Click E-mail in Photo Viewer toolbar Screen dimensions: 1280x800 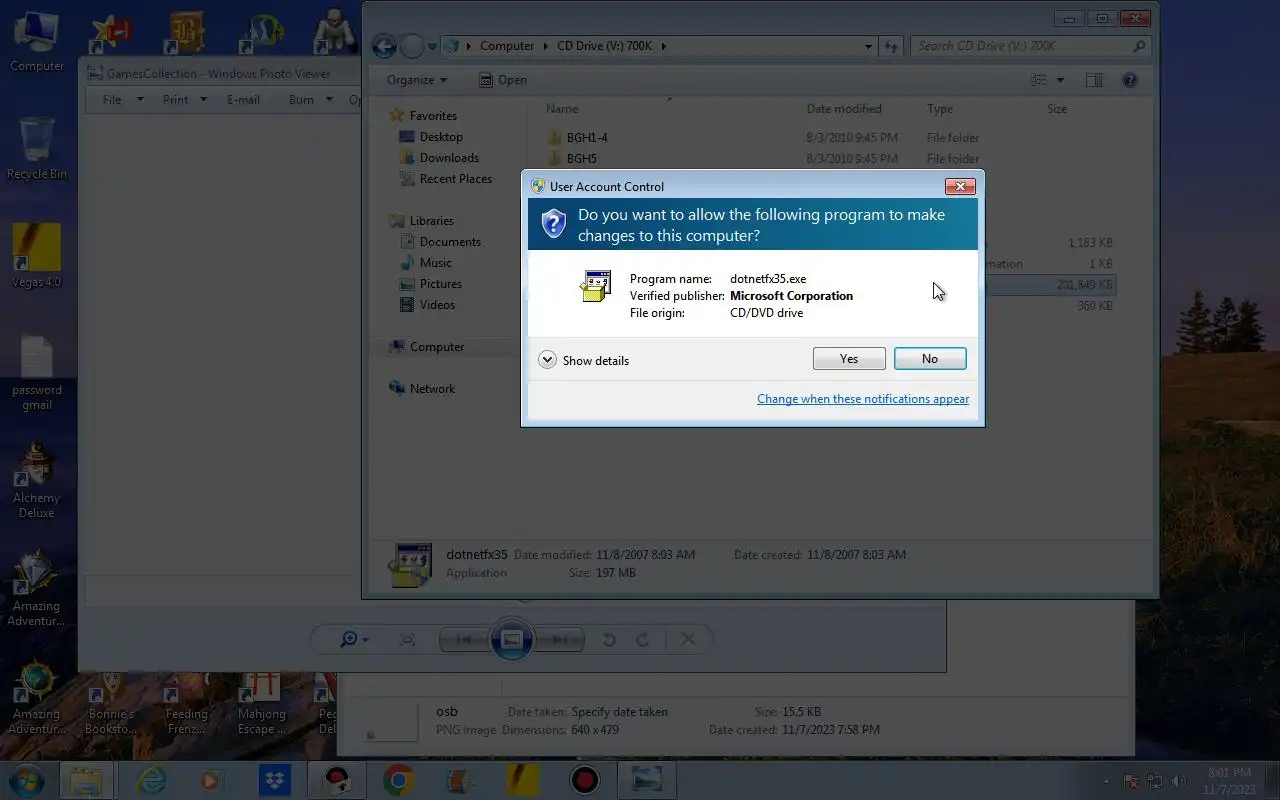coord(243,100)
